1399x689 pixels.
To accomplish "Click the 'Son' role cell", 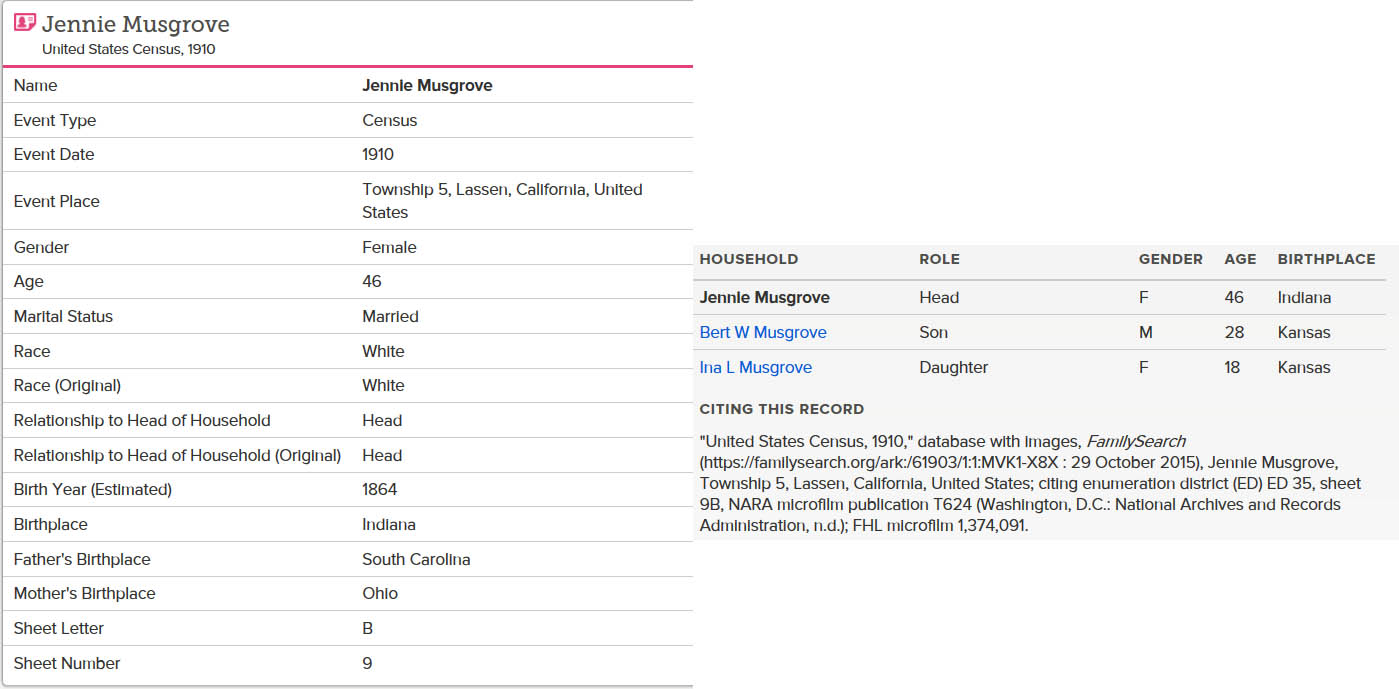I will (934, 332).
